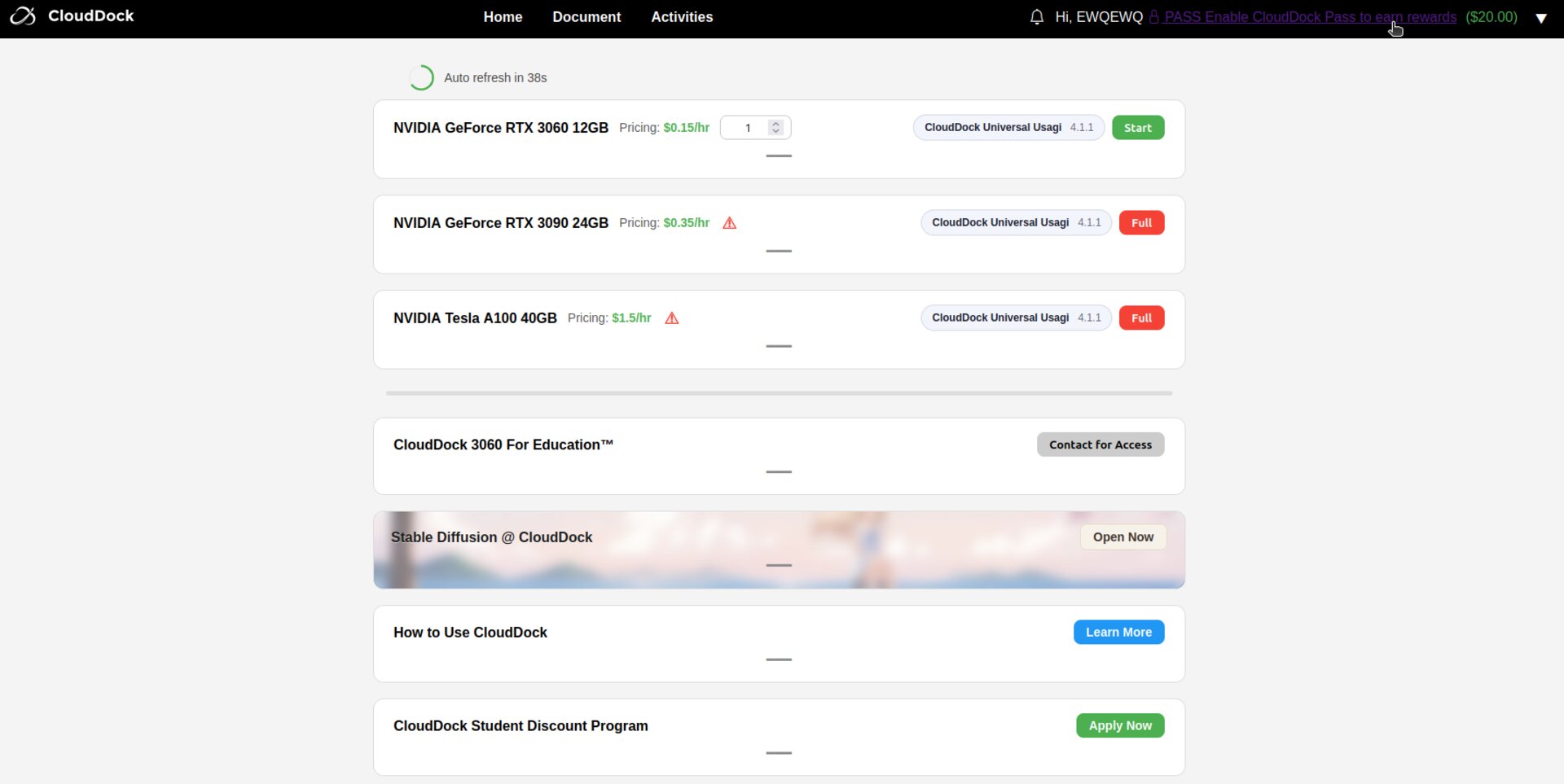Viewport: 1564px width, 784px height.
Task: Open the Activities menu item
Action: 682,17
